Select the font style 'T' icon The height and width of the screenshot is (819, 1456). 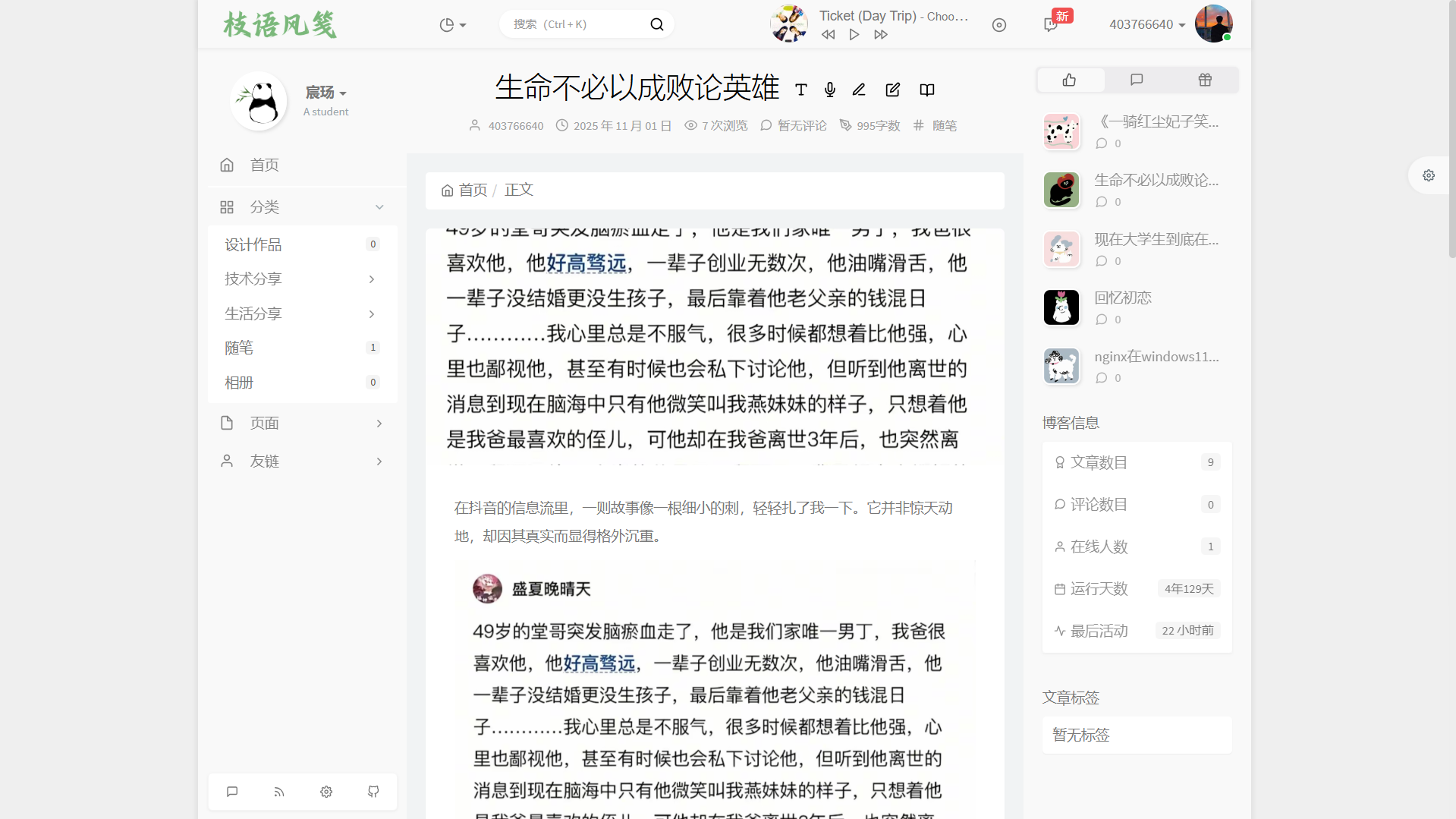800,90
